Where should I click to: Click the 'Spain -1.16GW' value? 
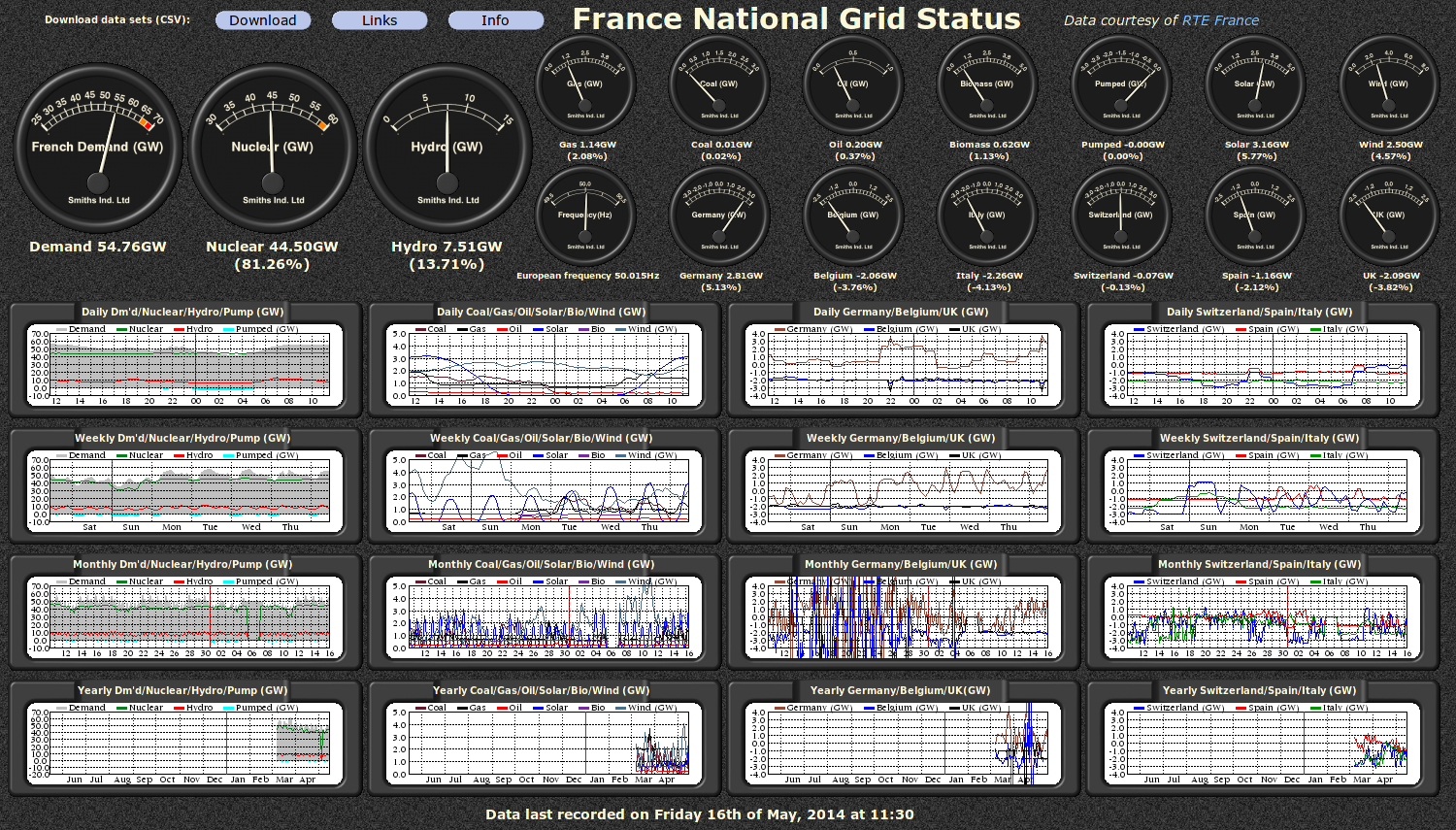point(1257,276)
